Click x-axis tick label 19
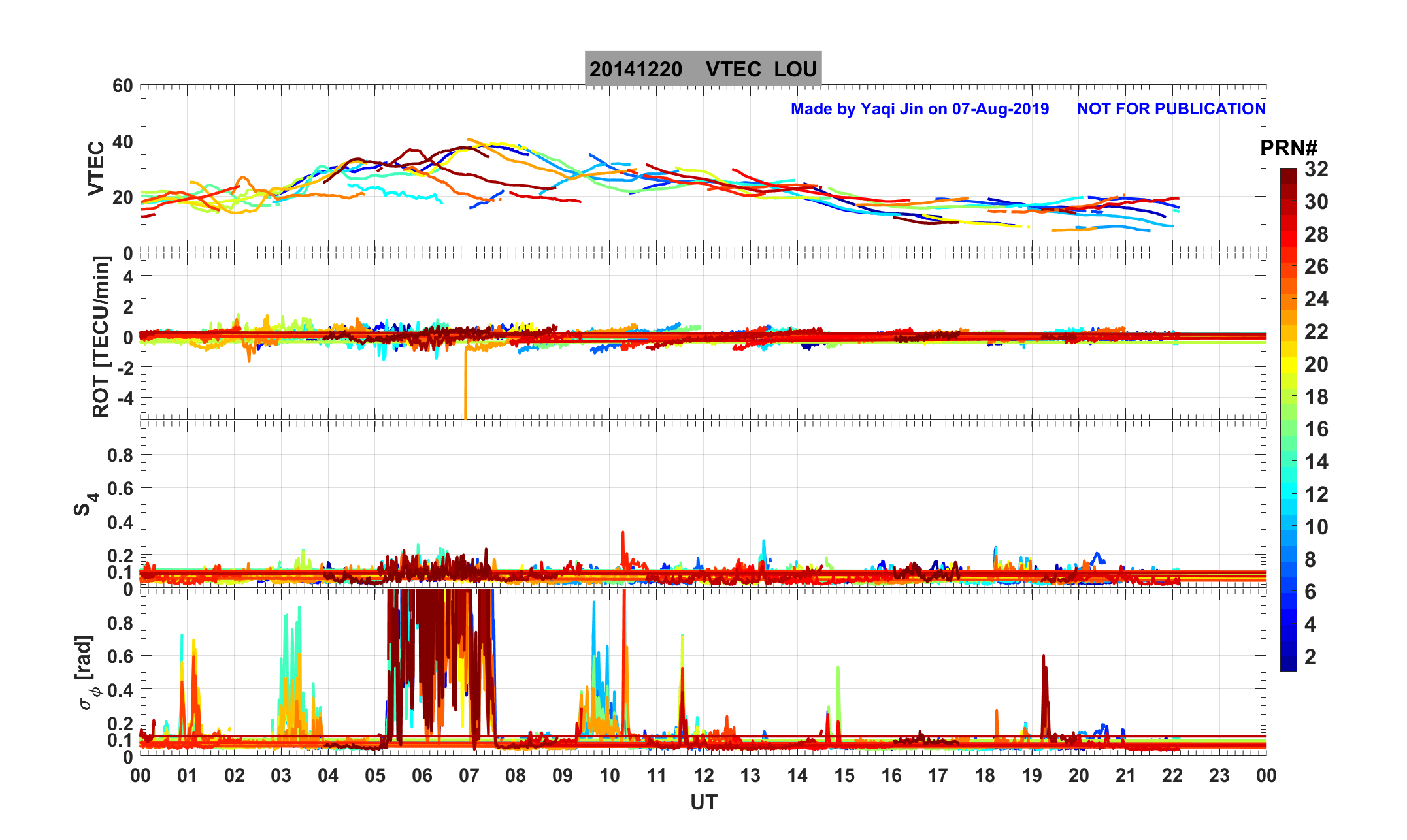The width and height of the screenshot is (1407, 840). [1032, 776]
